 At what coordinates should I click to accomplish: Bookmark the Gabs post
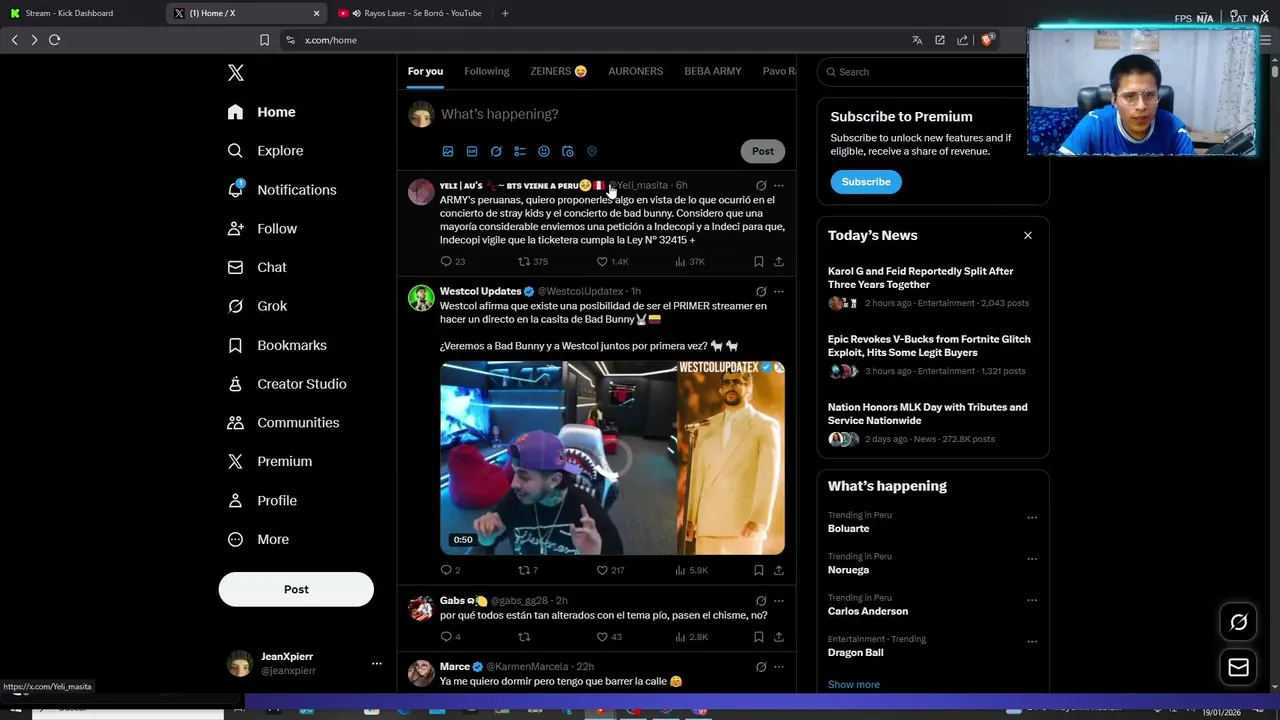click(759, 637)
